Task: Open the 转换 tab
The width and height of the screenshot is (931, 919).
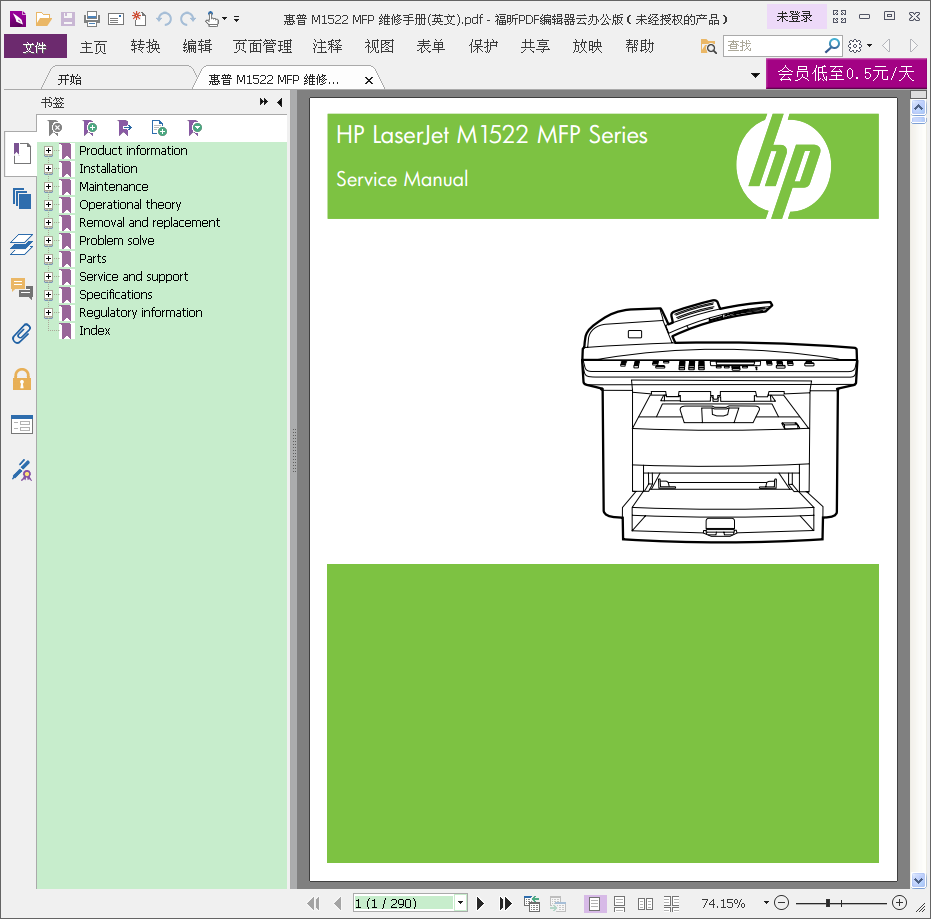Action: (x=145, y=46)
